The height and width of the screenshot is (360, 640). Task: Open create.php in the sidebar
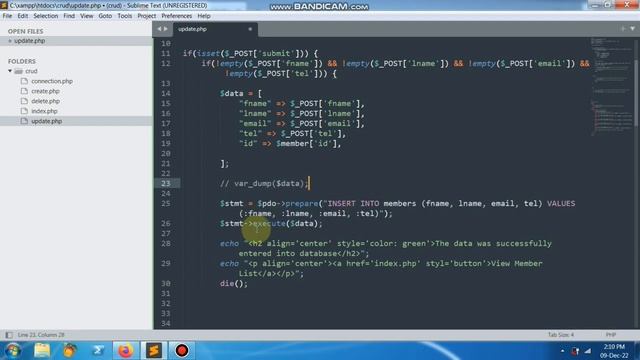pyautogui.click(x=45, y=91)
